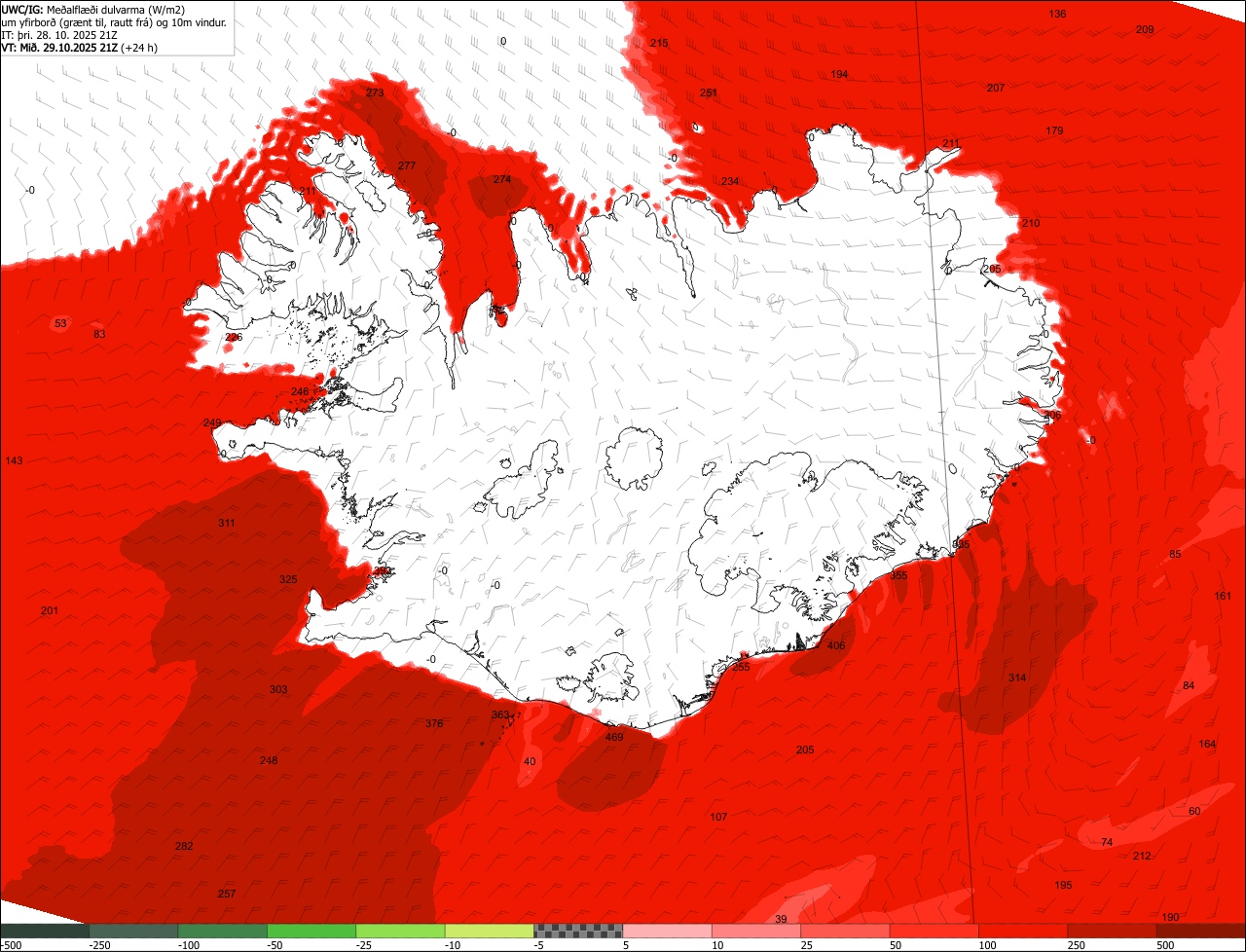The image size is (1246, 952).
Task: Click the flux value '215' near the top of the map
Action: (659, 43)
